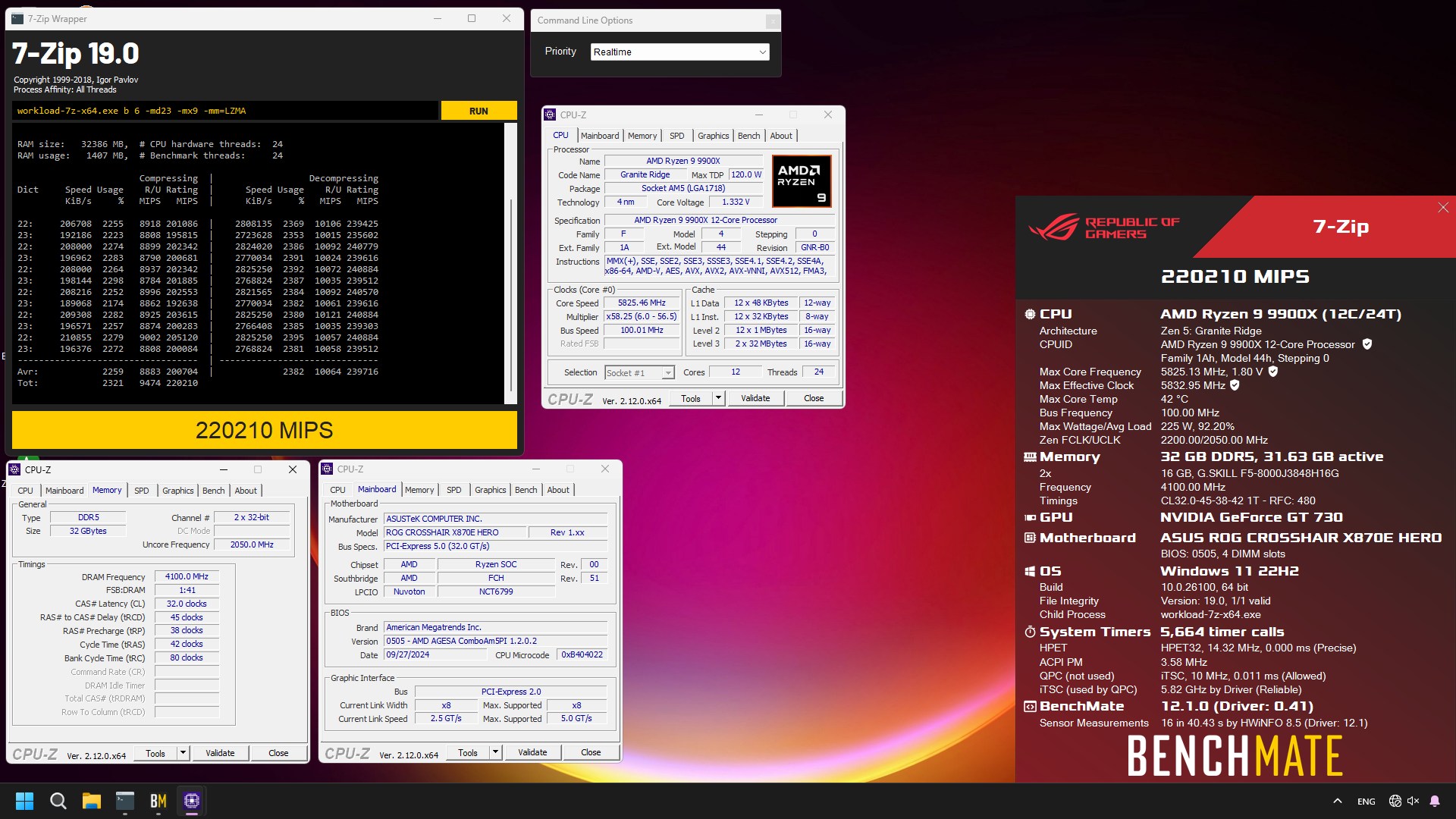Click the 220210 MIPS yellow banner
This screenshot has height=819, width=1456.
point(264,430)
